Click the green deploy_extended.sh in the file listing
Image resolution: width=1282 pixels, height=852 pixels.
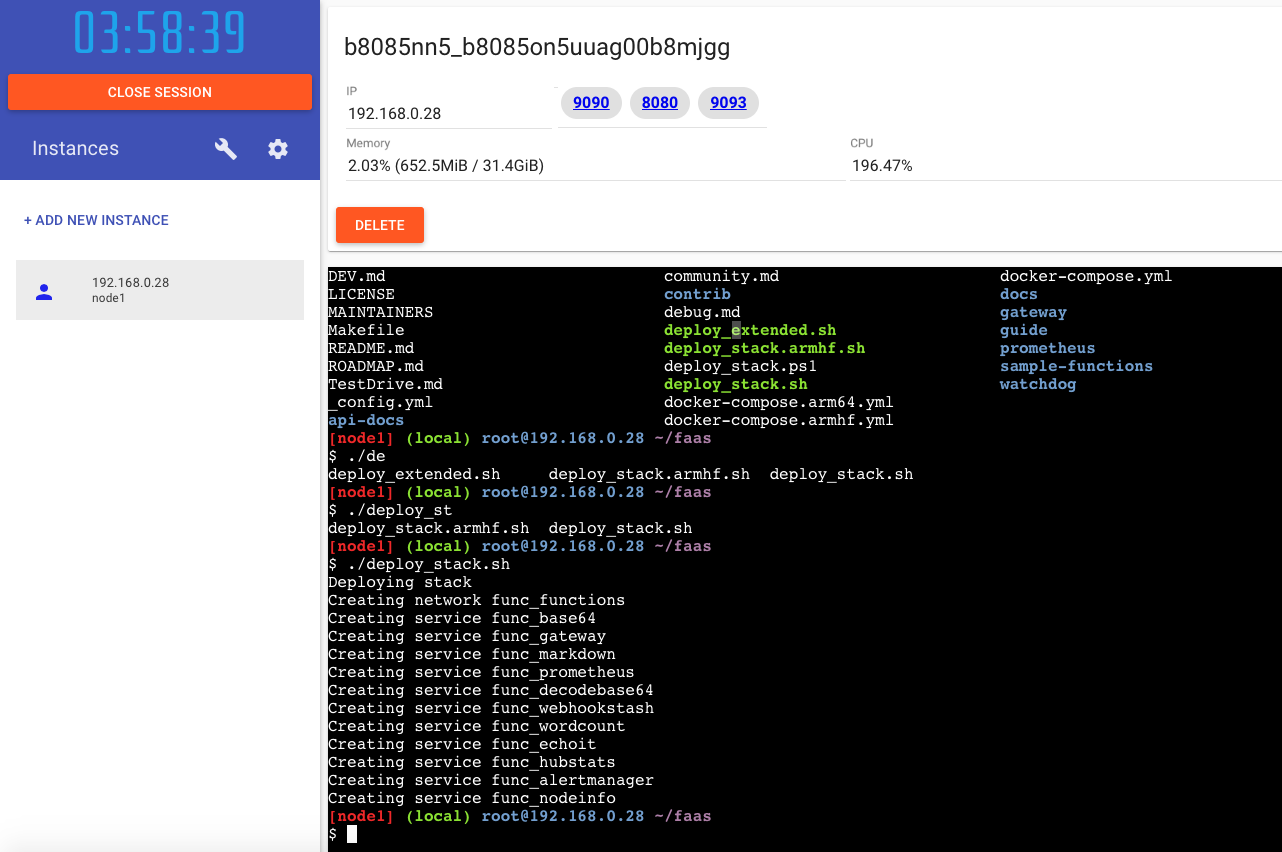point(750,330)
